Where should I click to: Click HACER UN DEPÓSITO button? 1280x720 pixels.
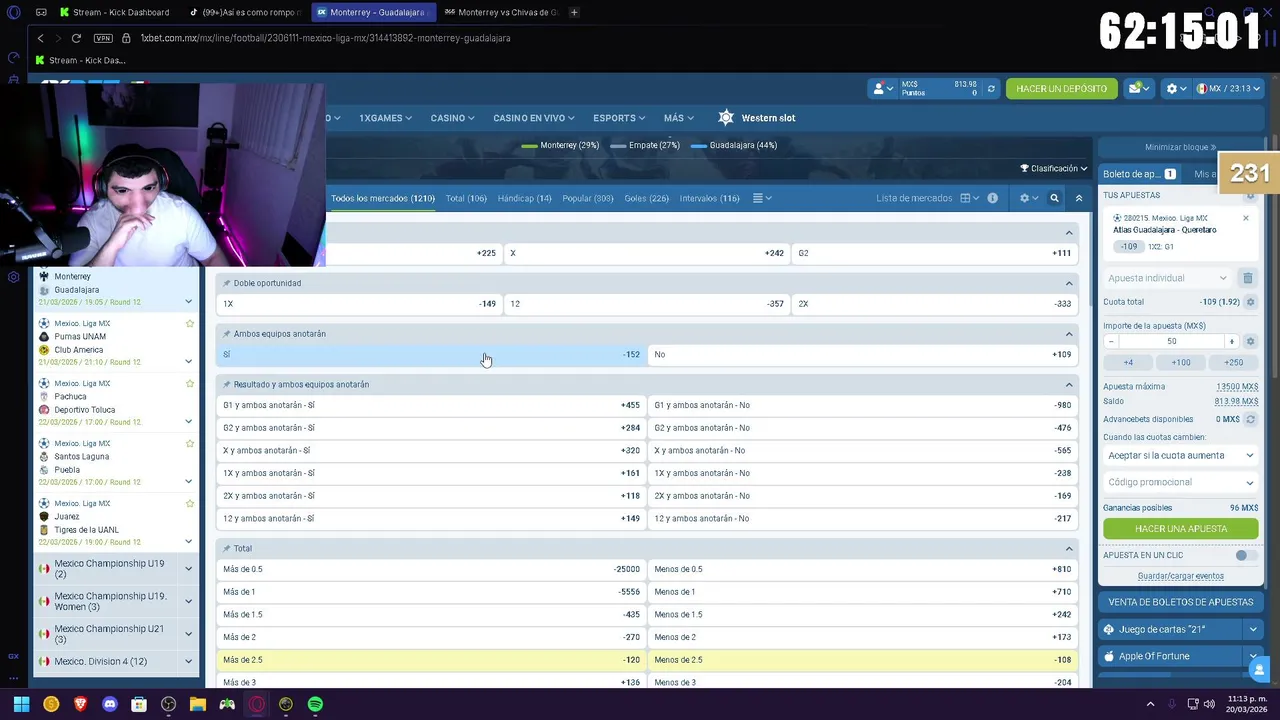coord(1061,89)
